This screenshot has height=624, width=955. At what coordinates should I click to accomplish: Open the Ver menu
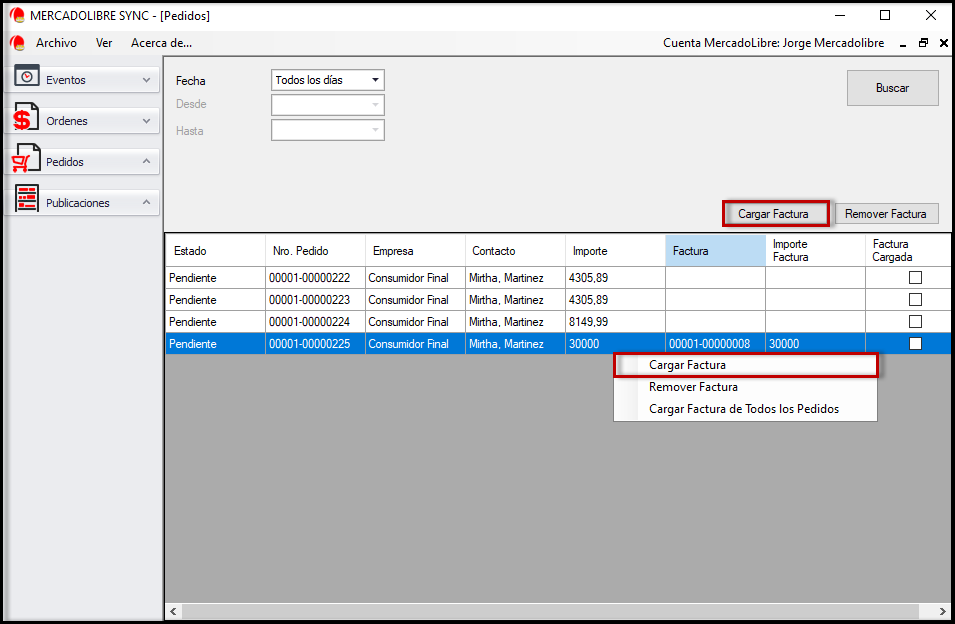point(104,43)
